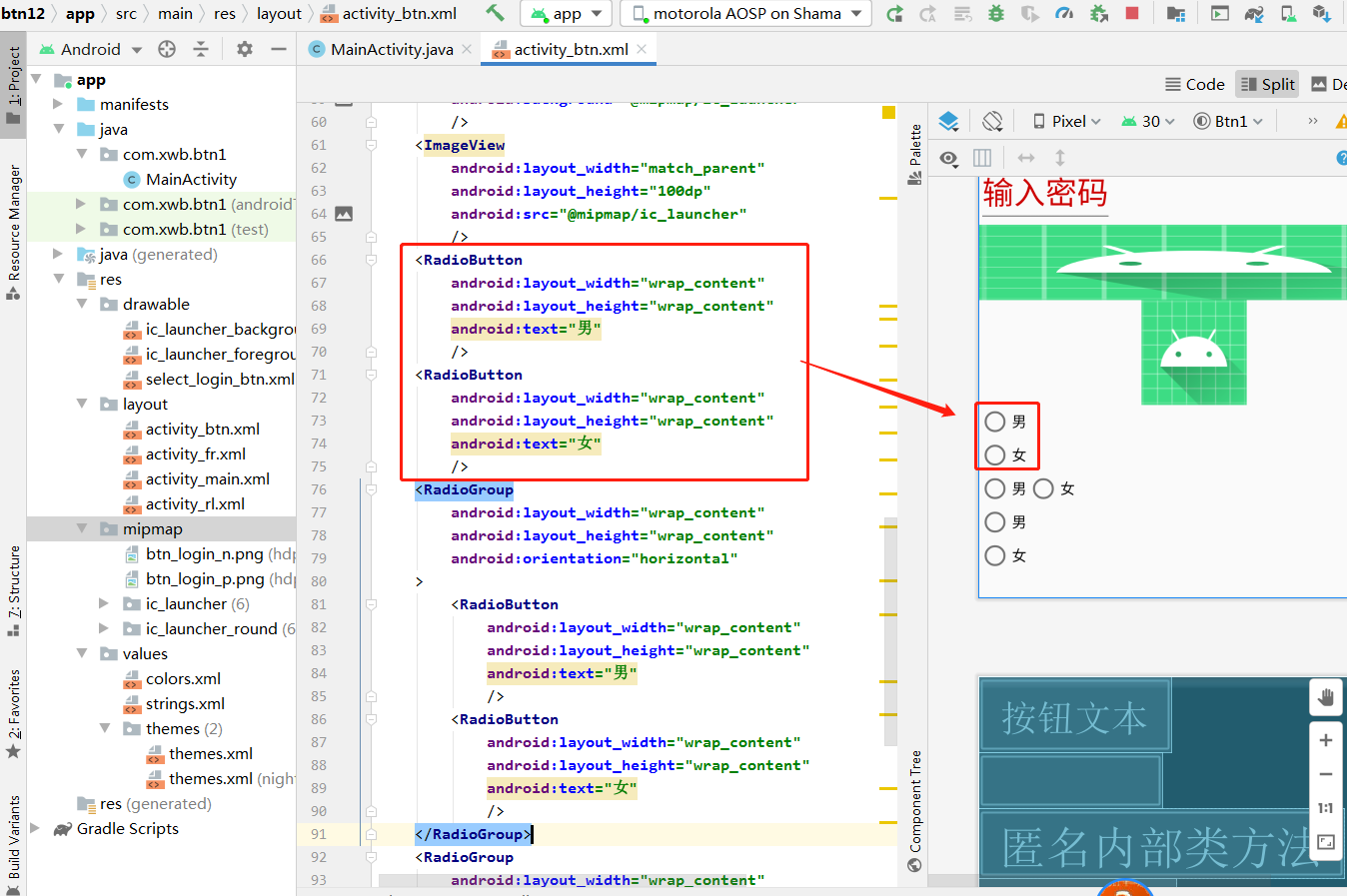
Task: Click the 1:1 zoom control in preview
Action: [1325, 807]
